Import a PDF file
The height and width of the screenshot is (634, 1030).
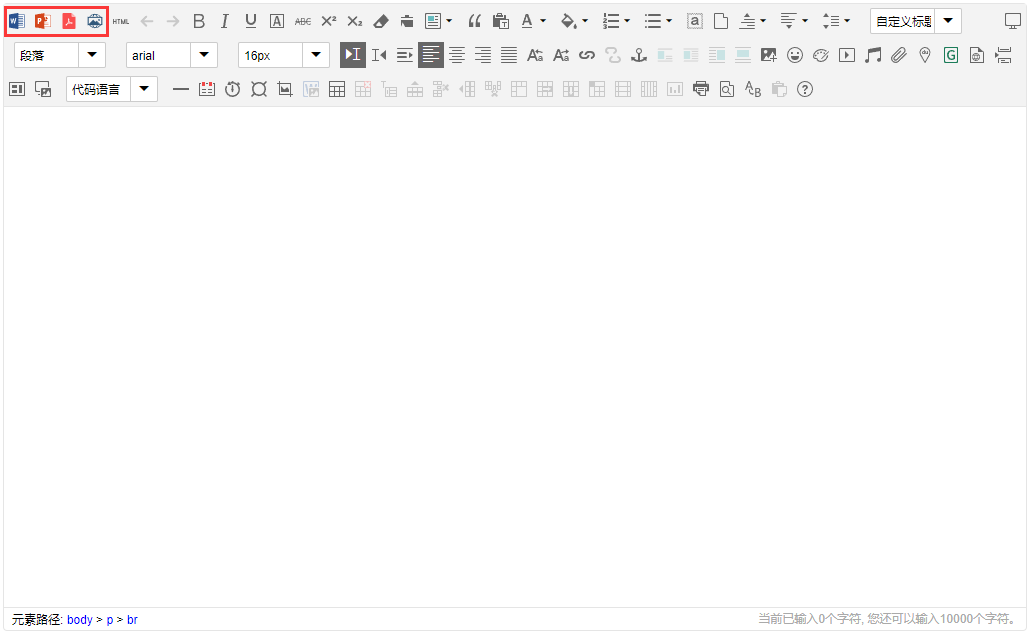[x=68, y=20]
